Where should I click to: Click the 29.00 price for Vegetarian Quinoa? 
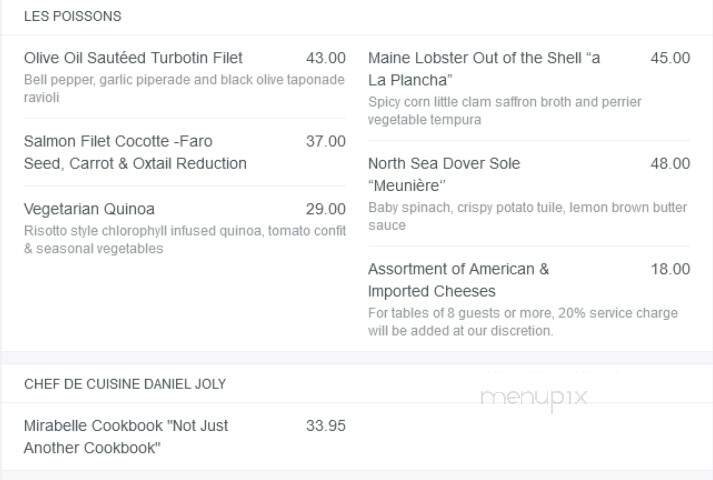click(x=325, y=209)
